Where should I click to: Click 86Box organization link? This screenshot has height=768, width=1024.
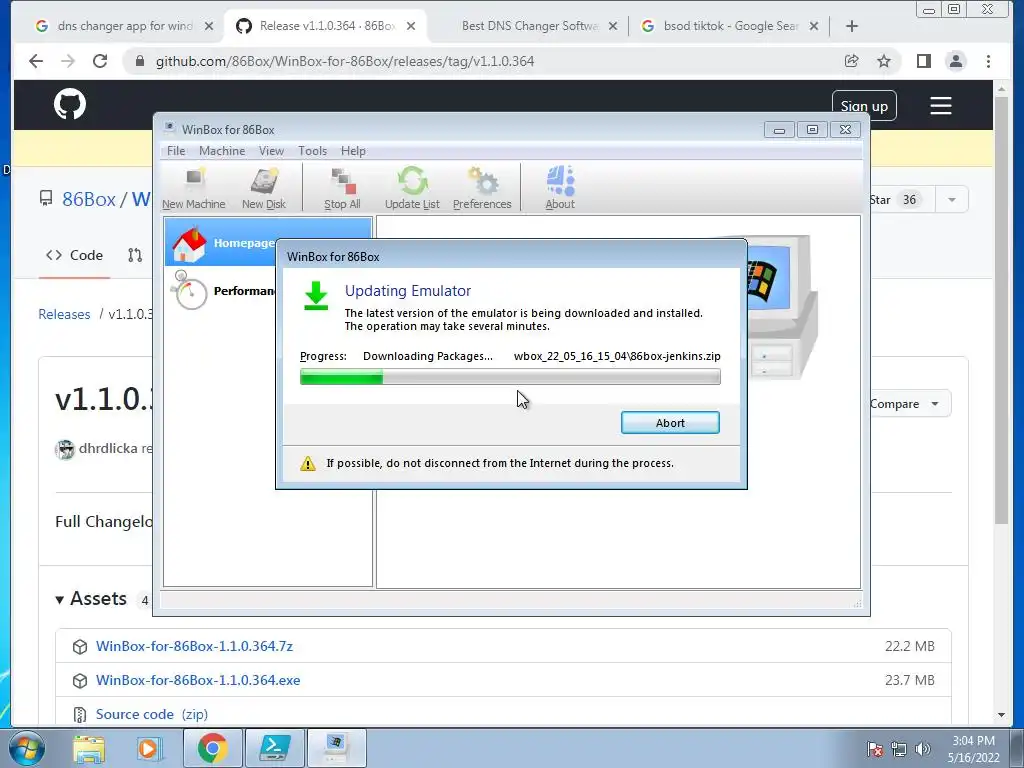tap(89, 199)
